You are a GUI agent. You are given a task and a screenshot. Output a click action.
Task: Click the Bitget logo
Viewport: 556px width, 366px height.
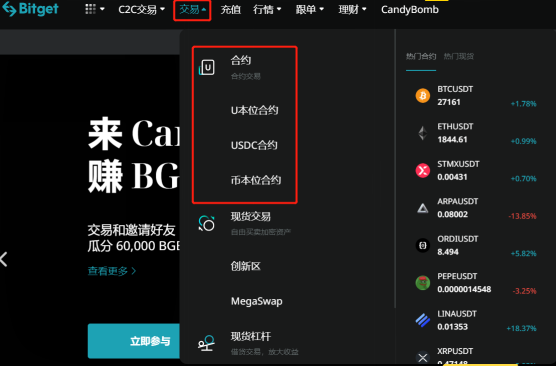[x=30, y=9]
